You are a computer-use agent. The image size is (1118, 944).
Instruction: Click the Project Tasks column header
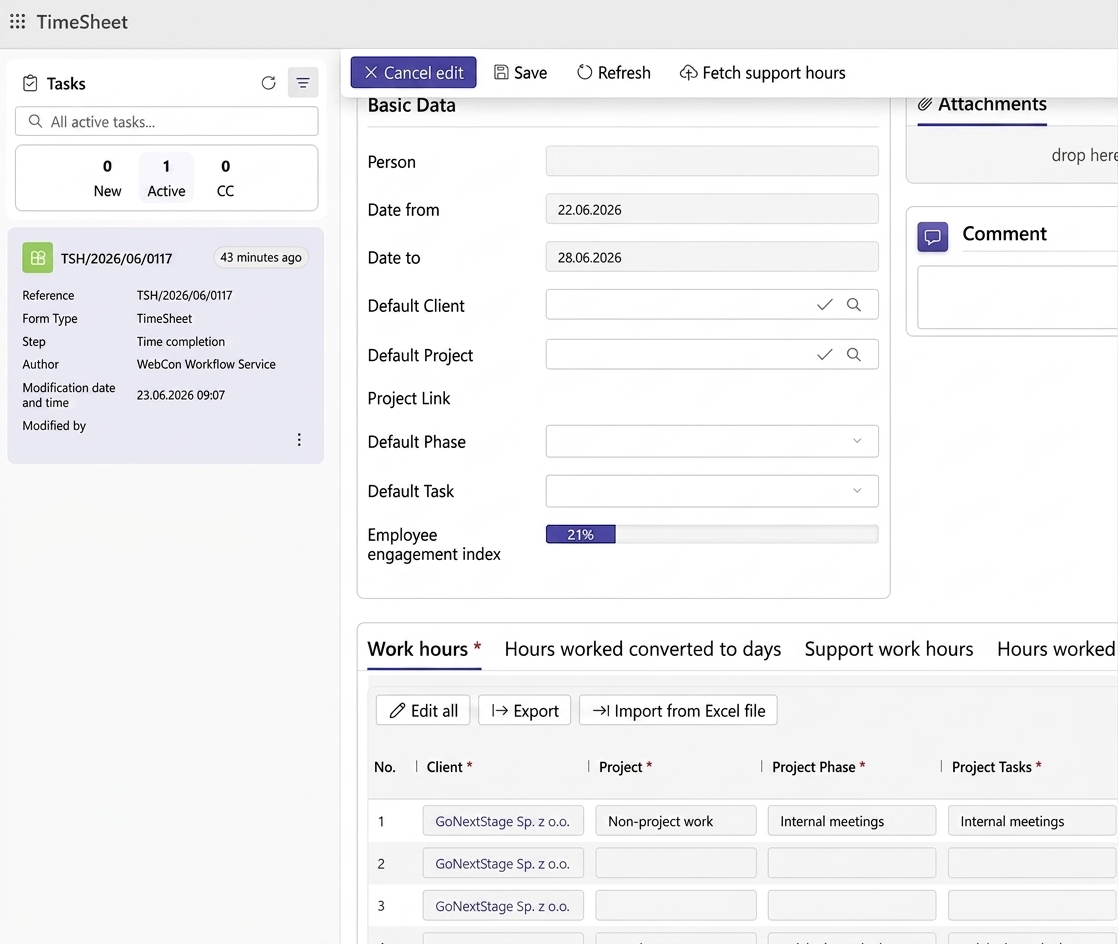(997, 767)
